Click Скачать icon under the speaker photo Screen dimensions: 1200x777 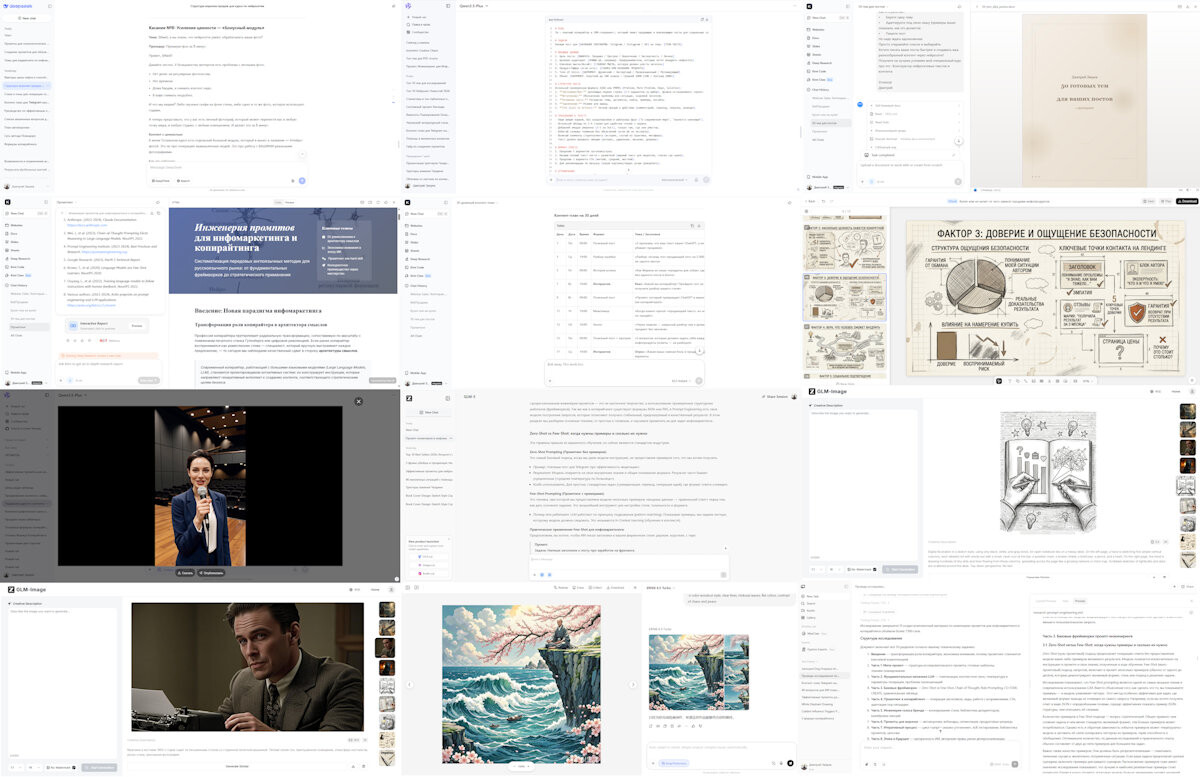[x=183, y=573]
